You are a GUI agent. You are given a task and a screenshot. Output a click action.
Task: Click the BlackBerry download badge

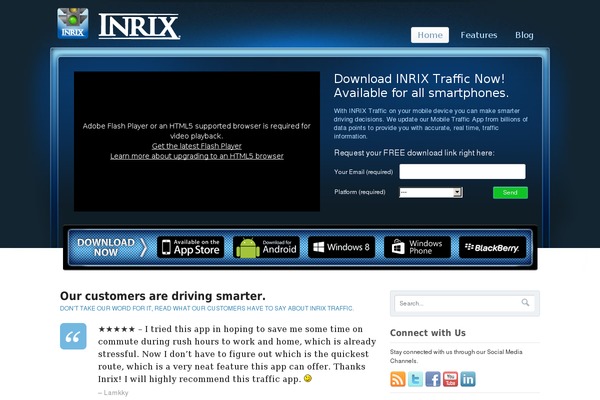point(492,247)
